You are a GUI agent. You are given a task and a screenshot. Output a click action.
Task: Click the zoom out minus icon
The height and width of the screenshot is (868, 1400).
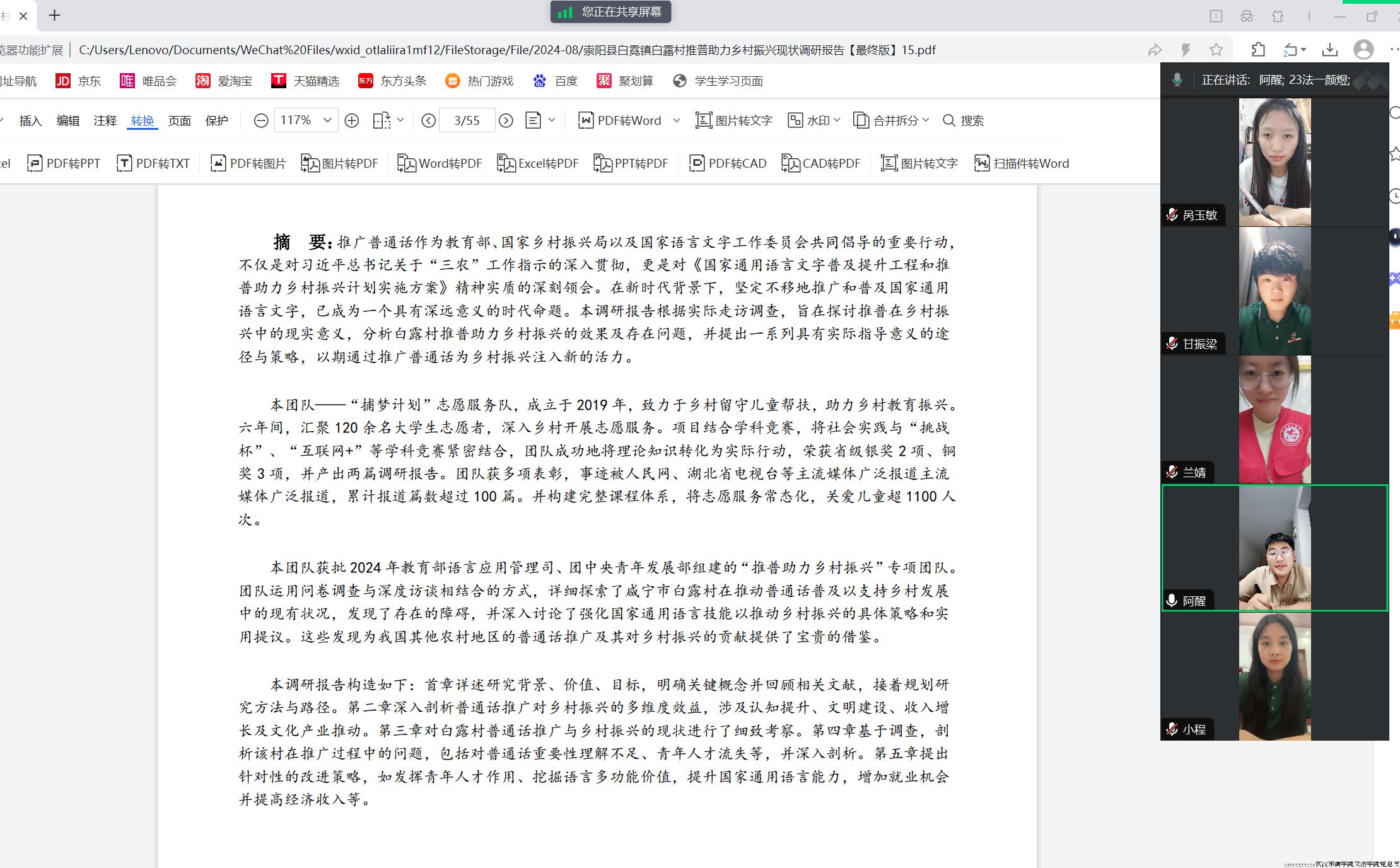260,120
